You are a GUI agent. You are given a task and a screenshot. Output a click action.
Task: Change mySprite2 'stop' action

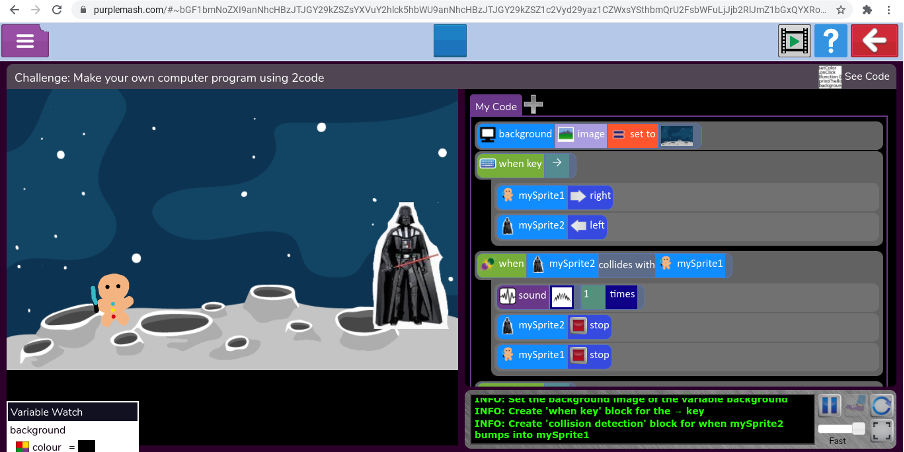(589, 326)
